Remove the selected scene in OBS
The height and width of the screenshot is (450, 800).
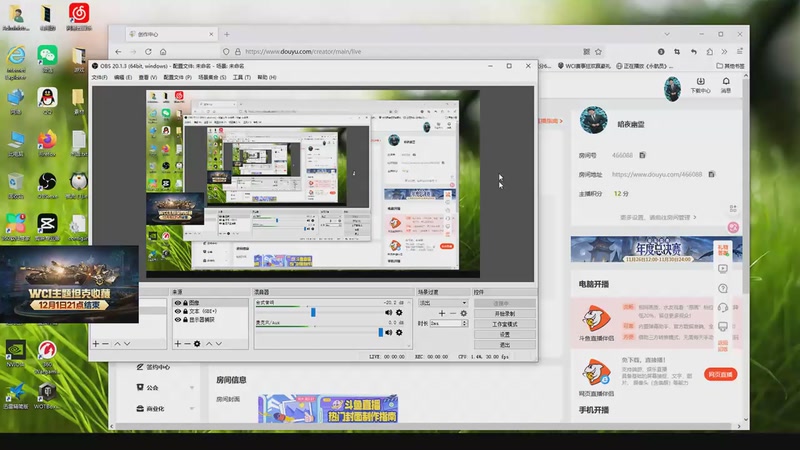[x=105, y=344]
